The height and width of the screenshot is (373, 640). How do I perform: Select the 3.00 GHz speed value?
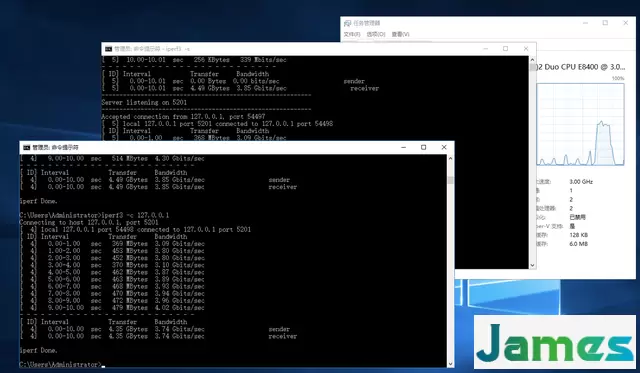pyautogui.click(x=581, y=182)
